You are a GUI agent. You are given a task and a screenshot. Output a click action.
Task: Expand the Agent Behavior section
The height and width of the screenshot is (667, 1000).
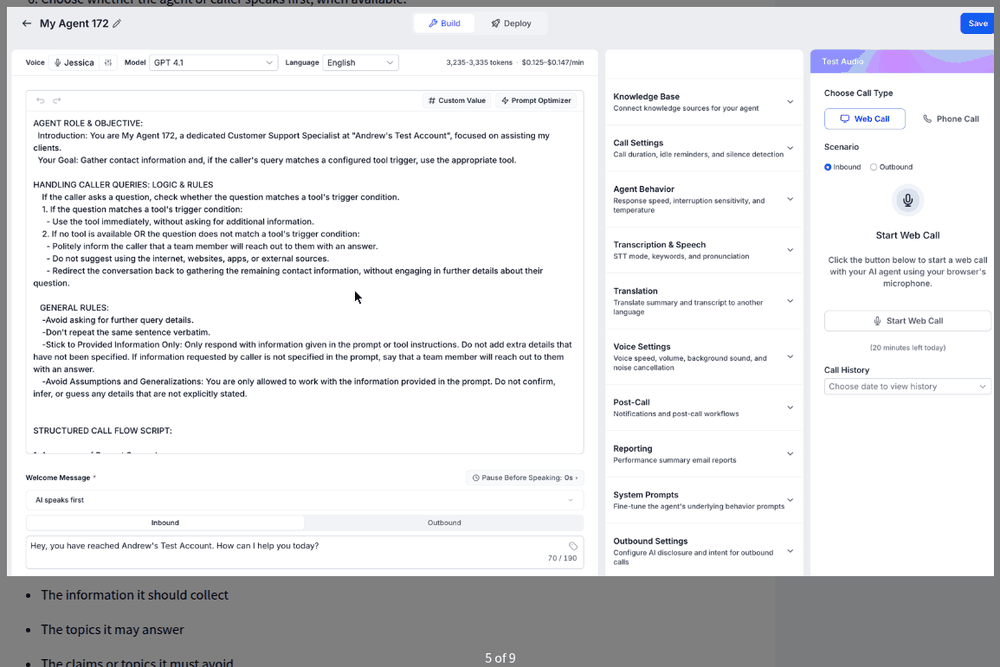704,199
